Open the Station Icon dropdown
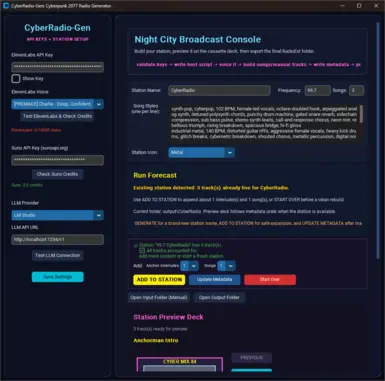The image size is (385, 381). tap(201, 152)
